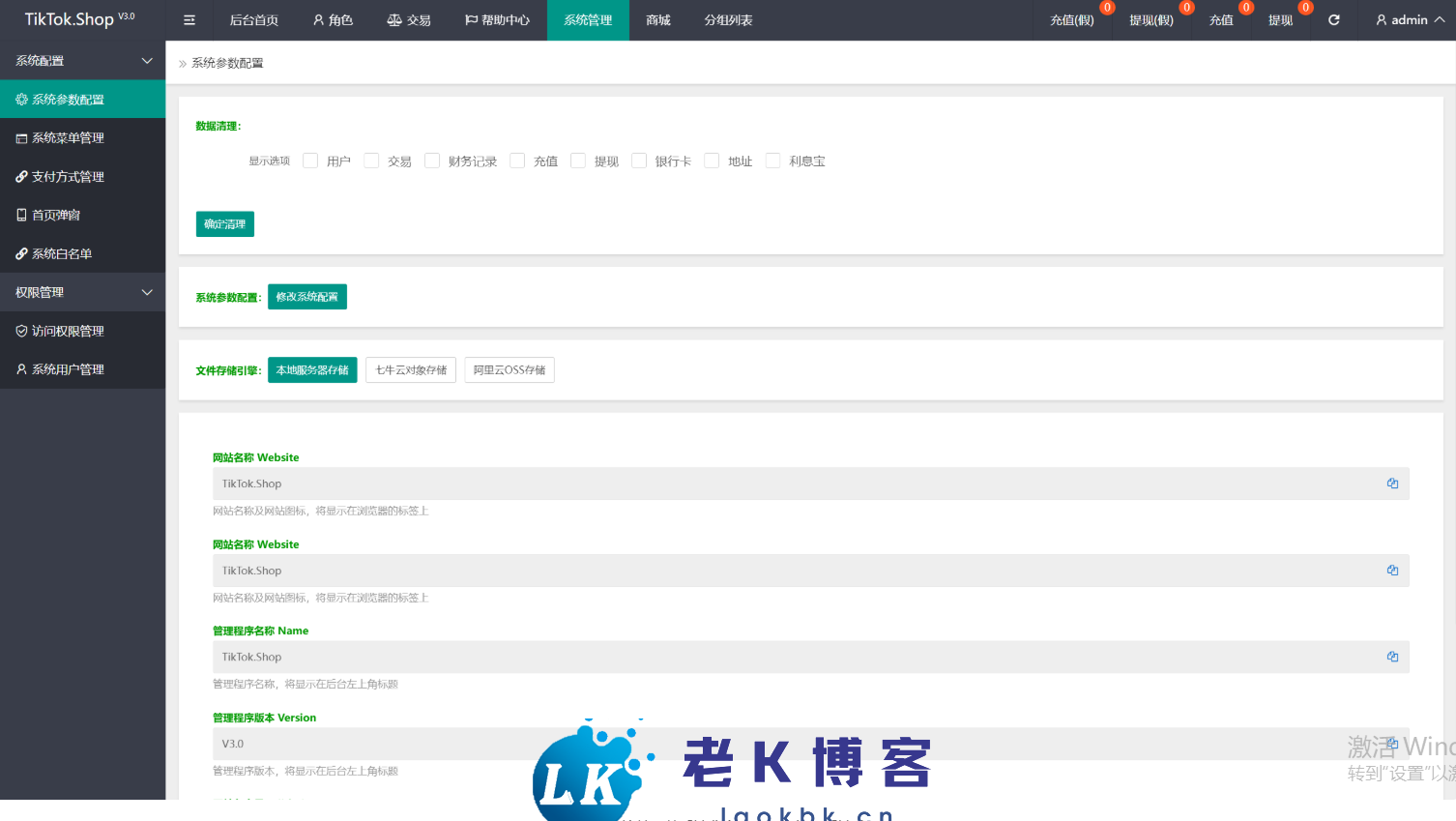Open 支付方式管理 in sidebar

(68, 177)
